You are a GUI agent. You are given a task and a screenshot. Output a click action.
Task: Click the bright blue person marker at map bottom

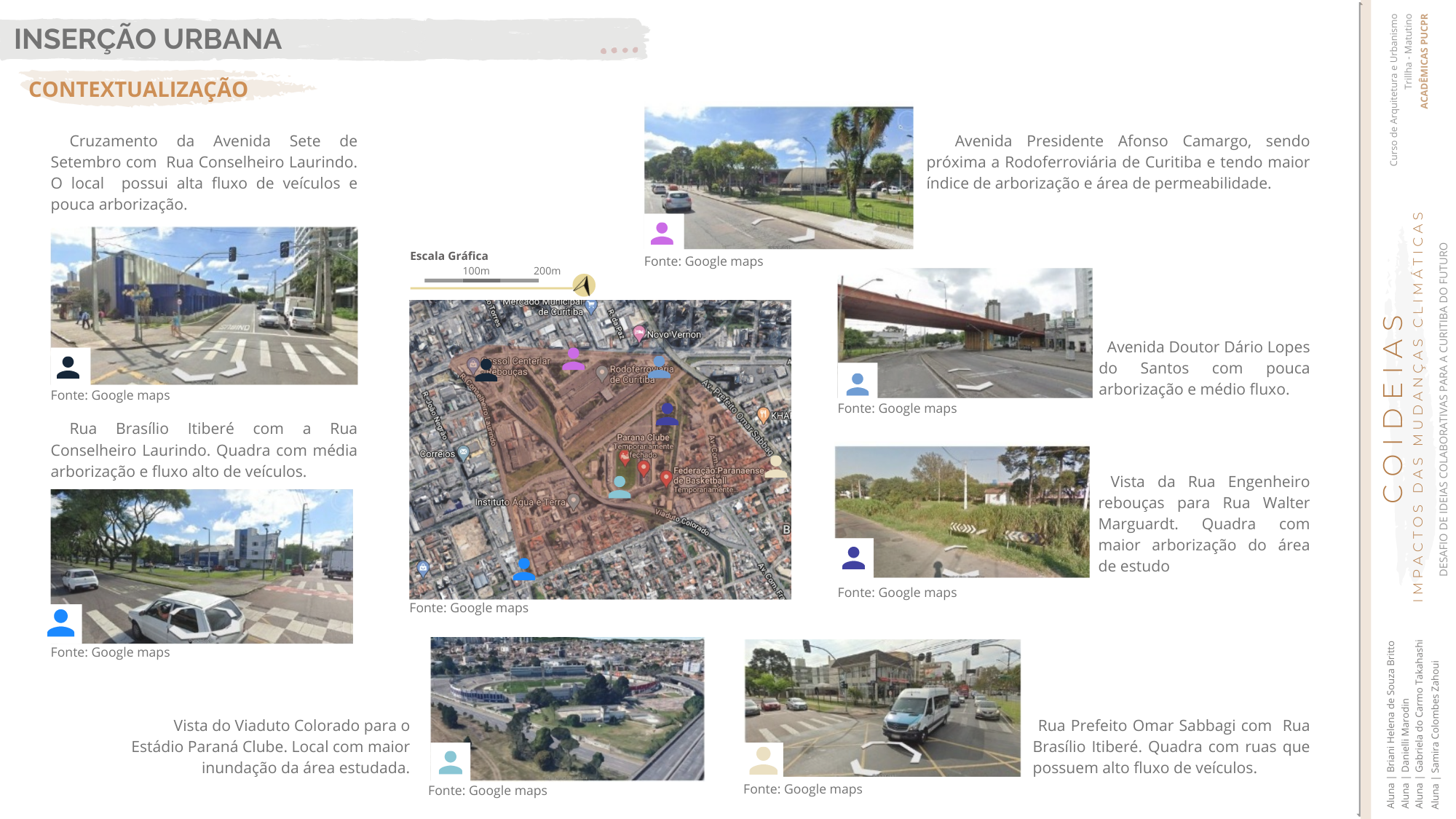coord(525,569)
